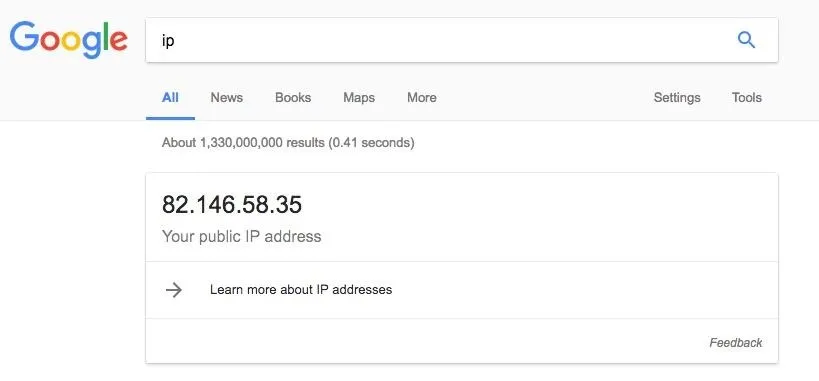819x381 pixels.
Task: Click the Google logo
Action: click(x=69, y=40)
